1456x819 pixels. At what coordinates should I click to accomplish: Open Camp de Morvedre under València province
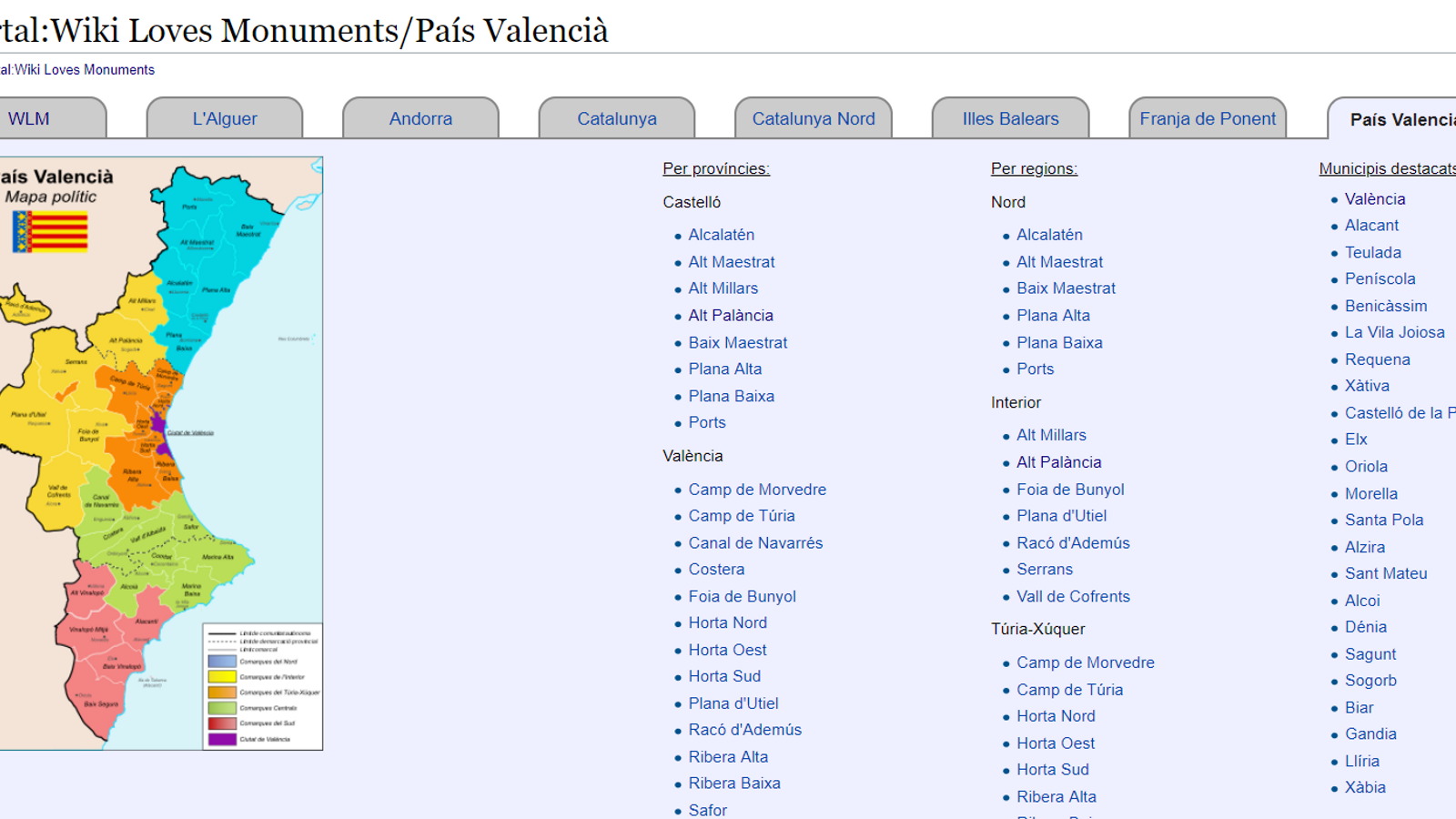(757, 490)
